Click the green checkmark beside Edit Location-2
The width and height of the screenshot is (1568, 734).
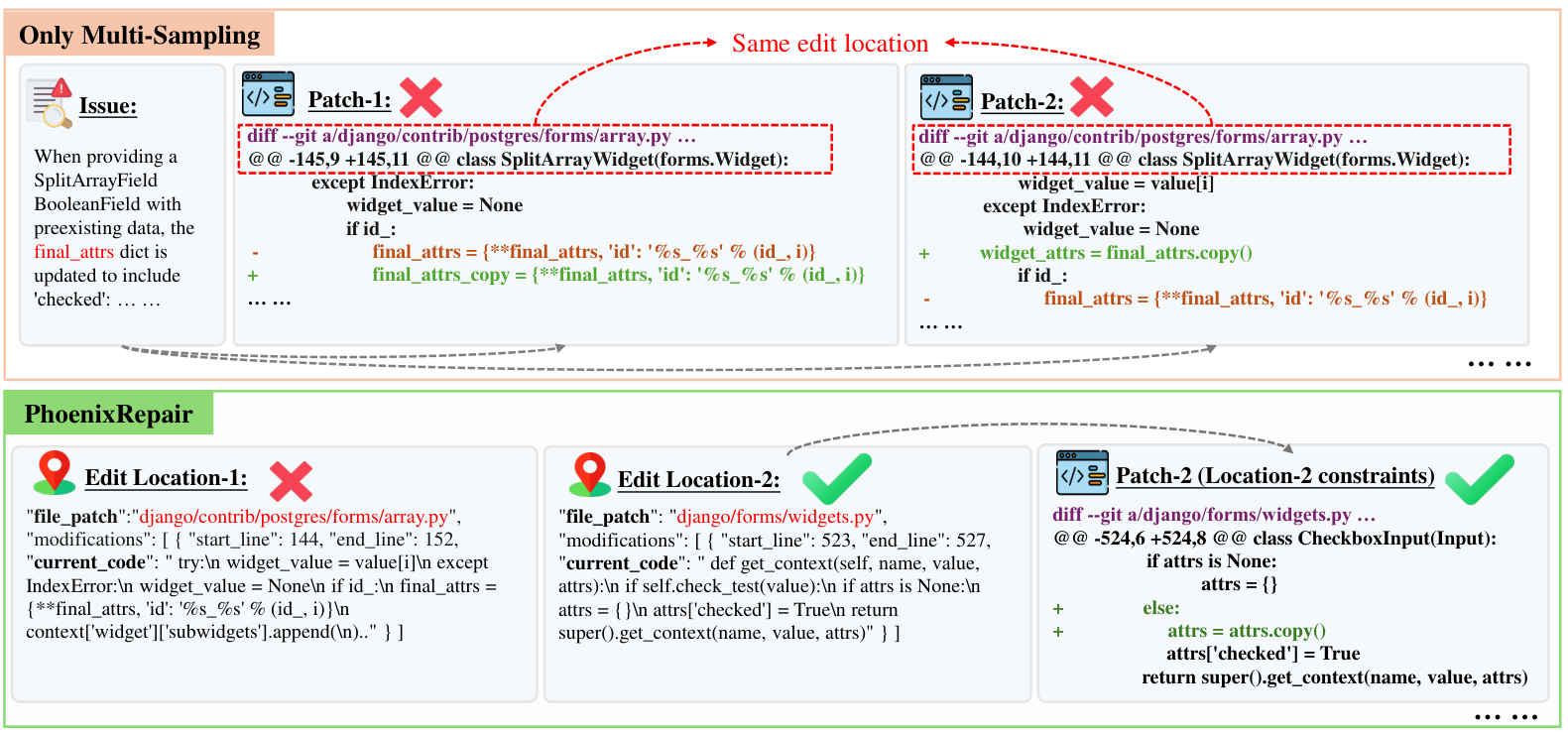(x=837, y=478)
